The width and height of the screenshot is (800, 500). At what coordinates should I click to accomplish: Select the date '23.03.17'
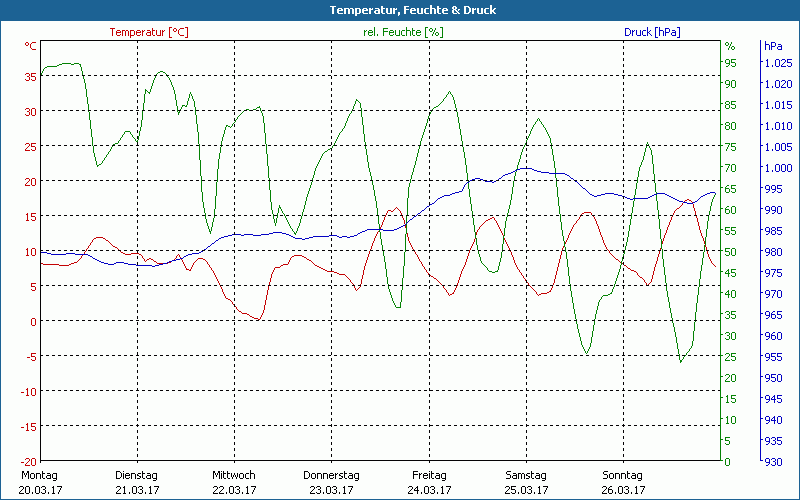click(x=331, y=490)
